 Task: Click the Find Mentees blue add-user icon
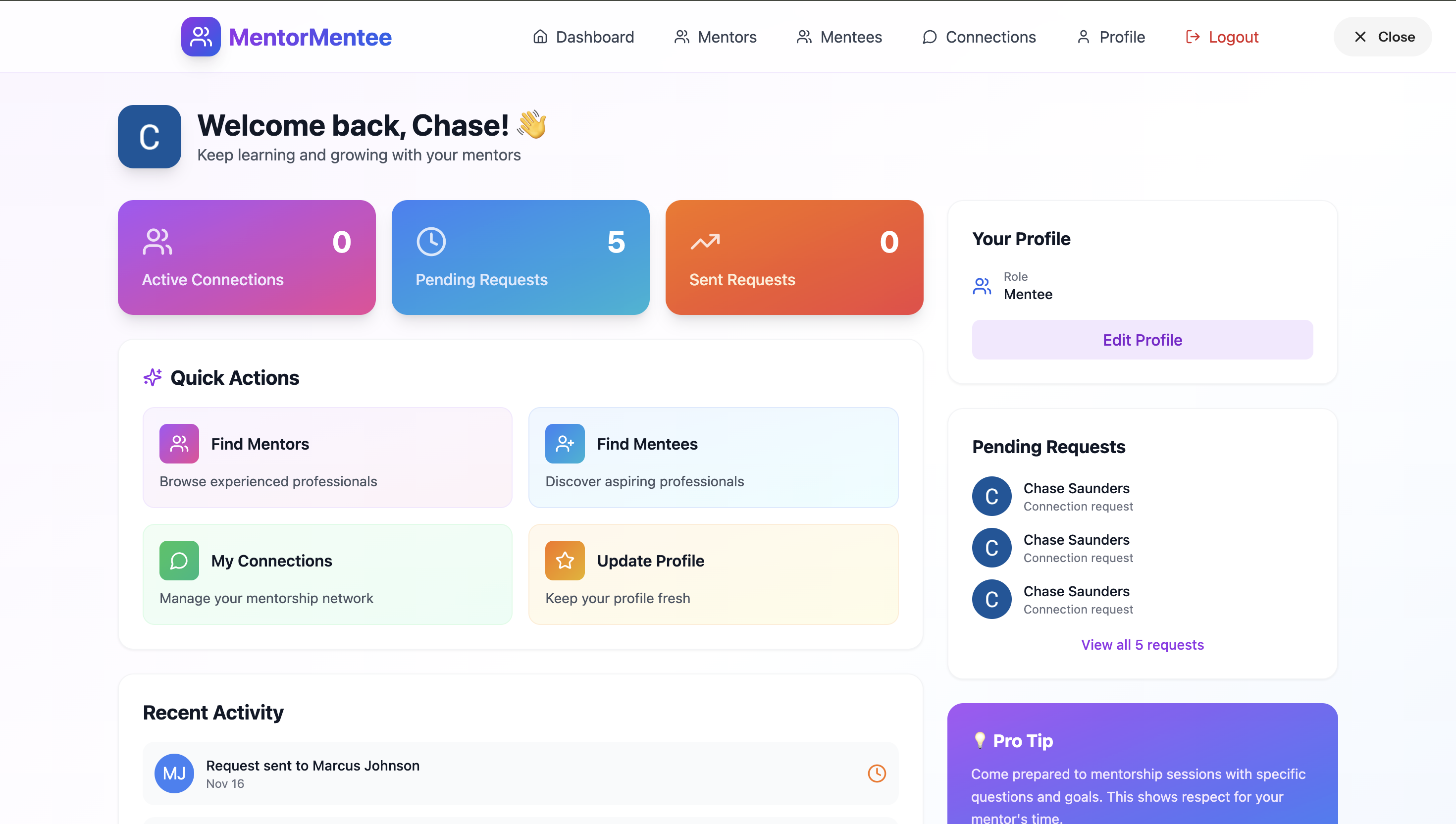click(x=564, y=444)
